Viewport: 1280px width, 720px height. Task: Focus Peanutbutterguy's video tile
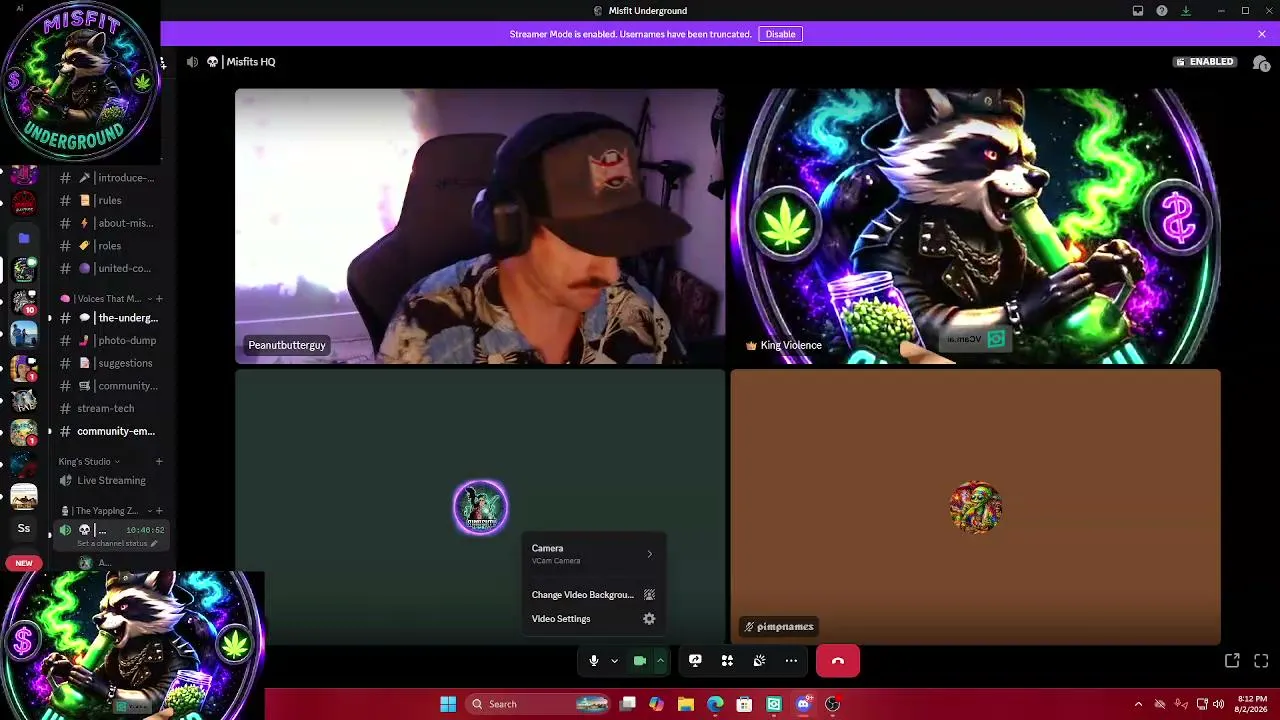(x=480, y=226)
